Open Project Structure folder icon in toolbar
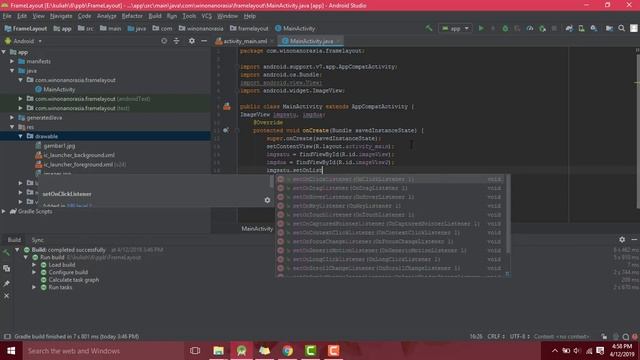The width and height of the screenshot is (640, 360). (609, 28)
